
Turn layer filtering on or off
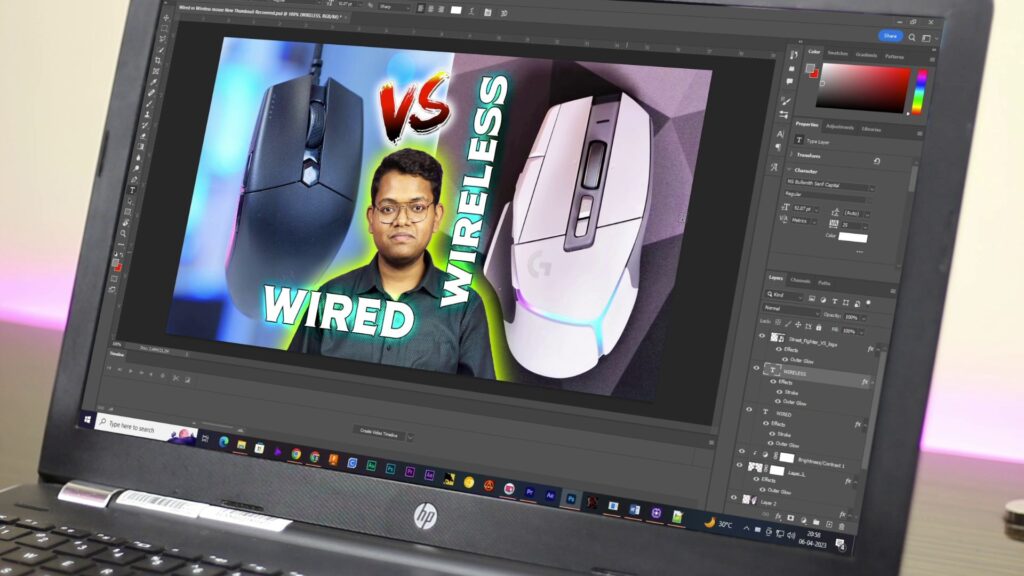click(869, 303)
